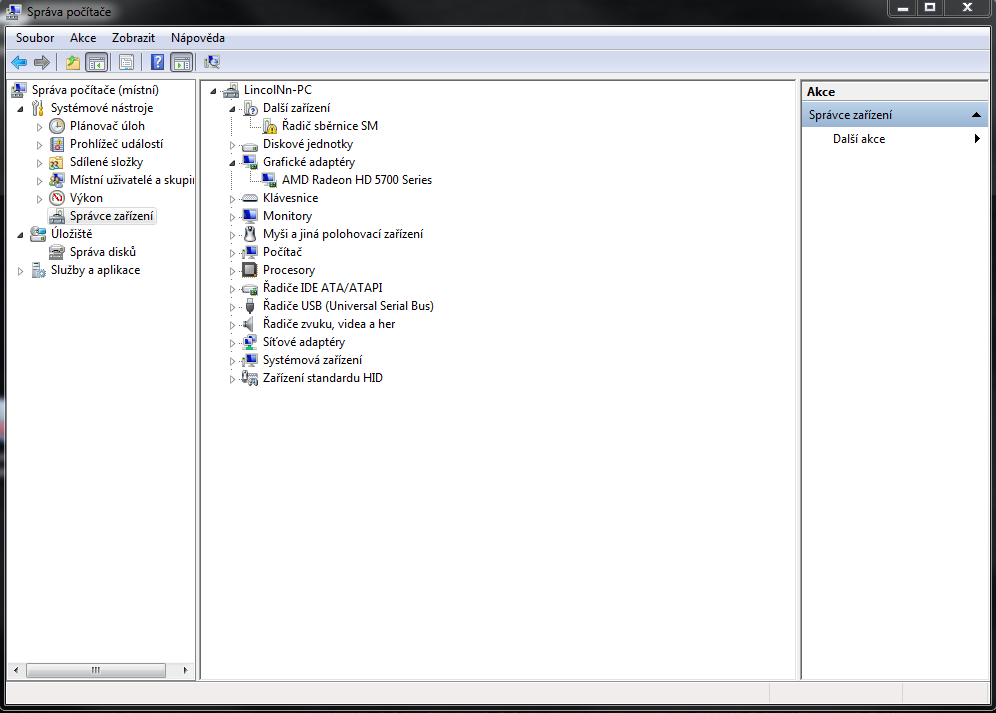Image resolution: width=996 pixels, height=713 pixels.
Task: Expand the Síťové adaptéry category
Action: click(233, 343)
